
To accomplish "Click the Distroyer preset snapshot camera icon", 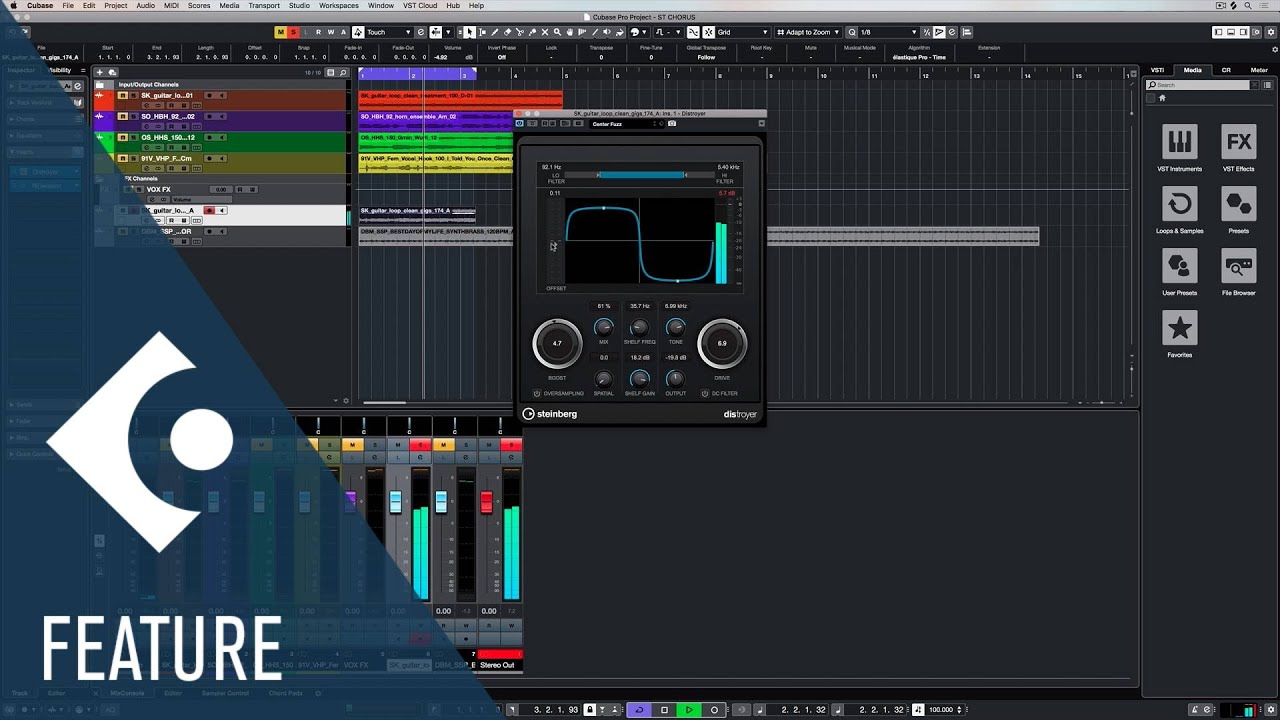I will tap(672, 124).
